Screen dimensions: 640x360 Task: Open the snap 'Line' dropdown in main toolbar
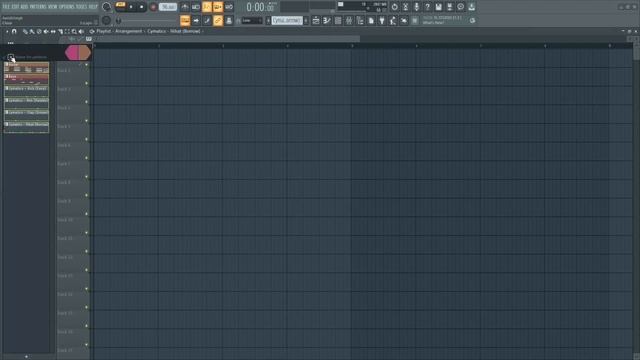coord(252,20)
